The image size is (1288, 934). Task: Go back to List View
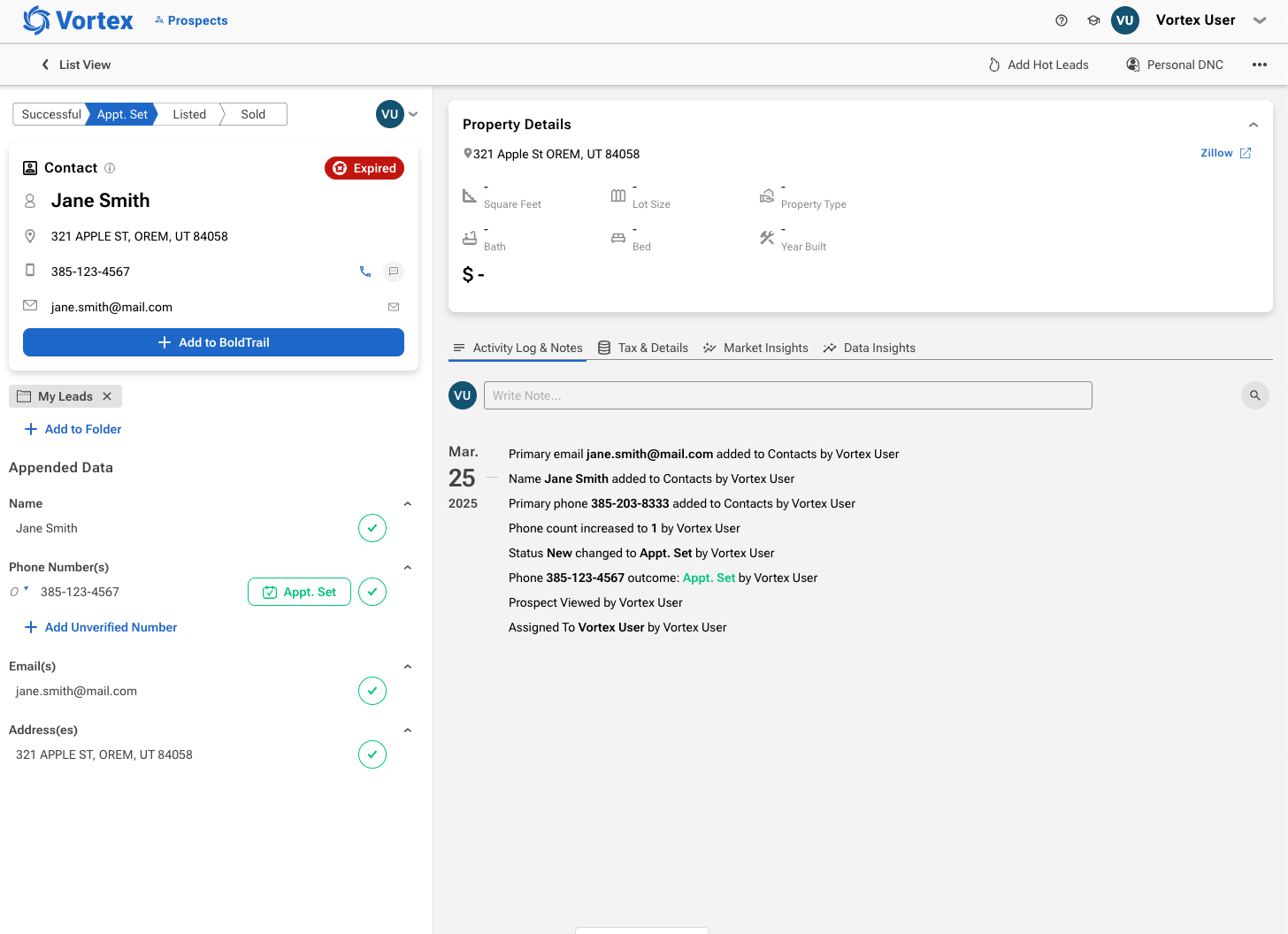[76, 65]
